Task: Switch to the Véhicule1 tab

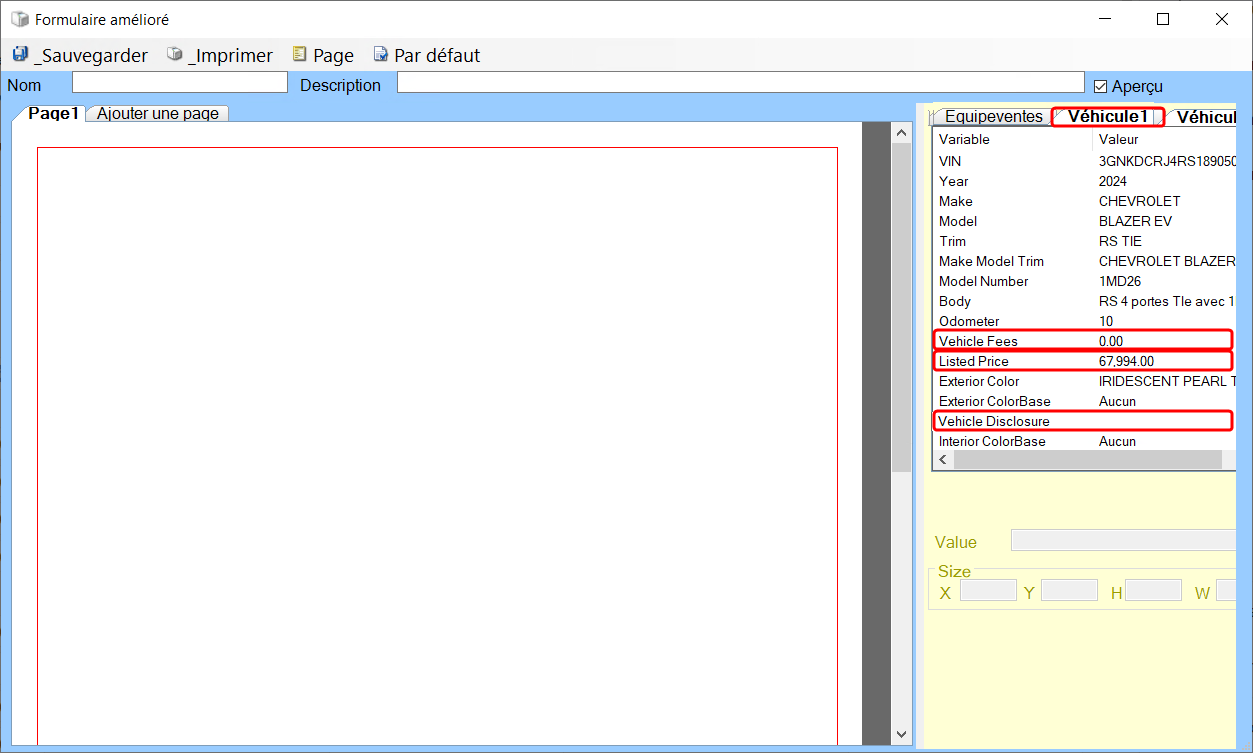Action: (x=1107, y=117)
